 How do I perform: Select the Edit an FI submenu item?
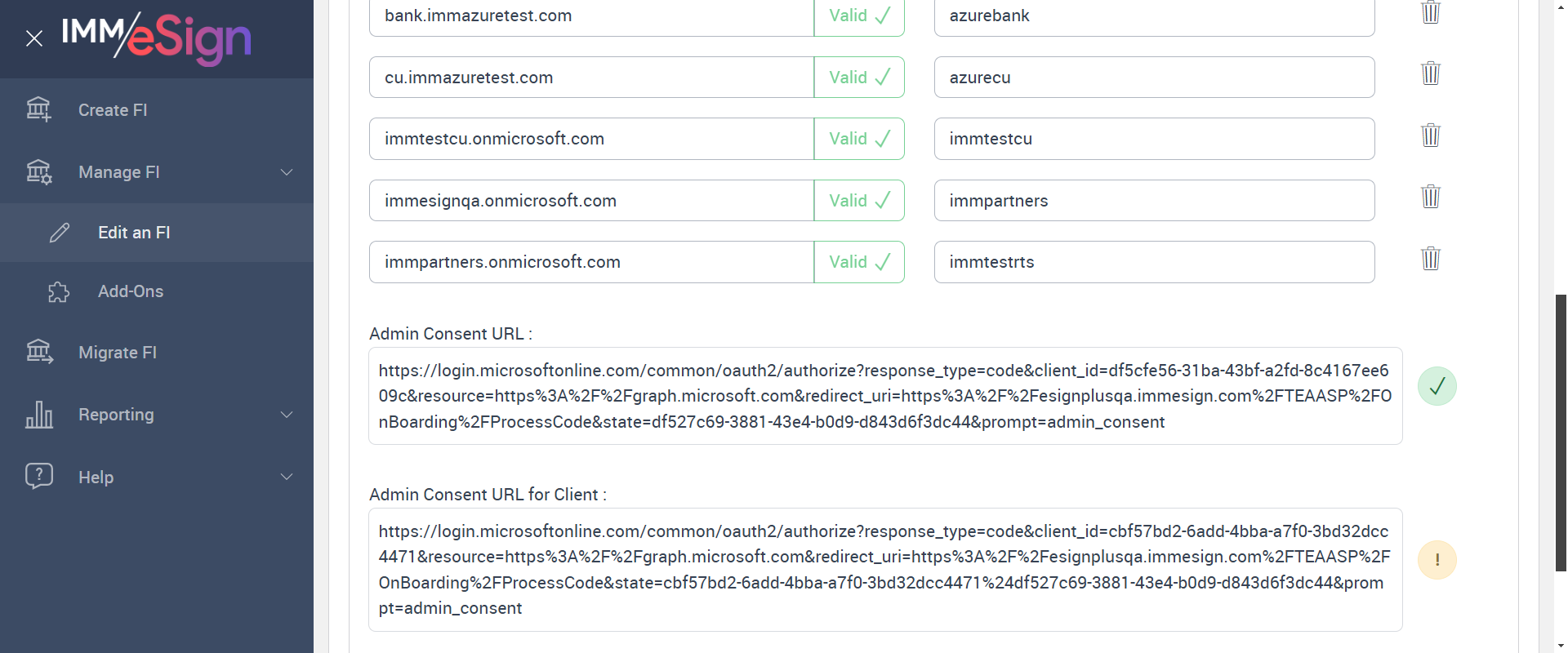134,233
